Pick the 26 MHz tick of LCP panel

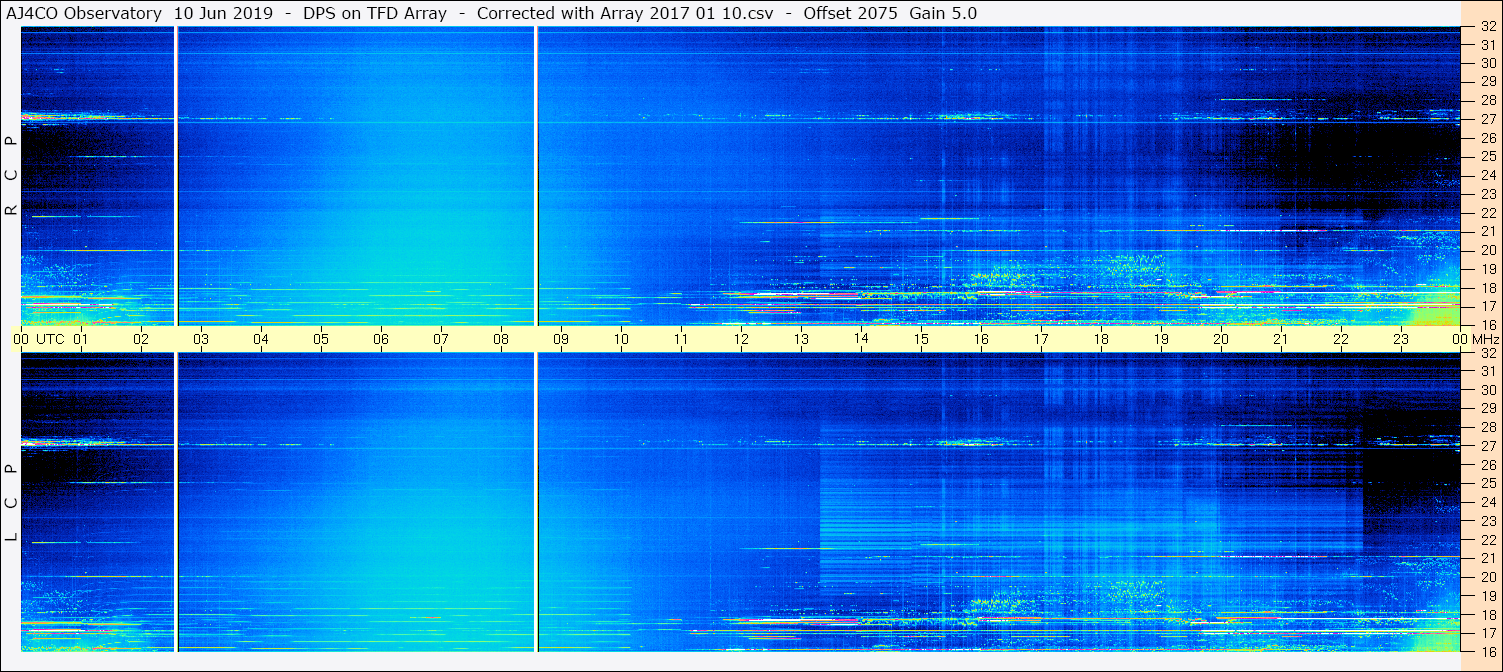[x=1487, y=464]
